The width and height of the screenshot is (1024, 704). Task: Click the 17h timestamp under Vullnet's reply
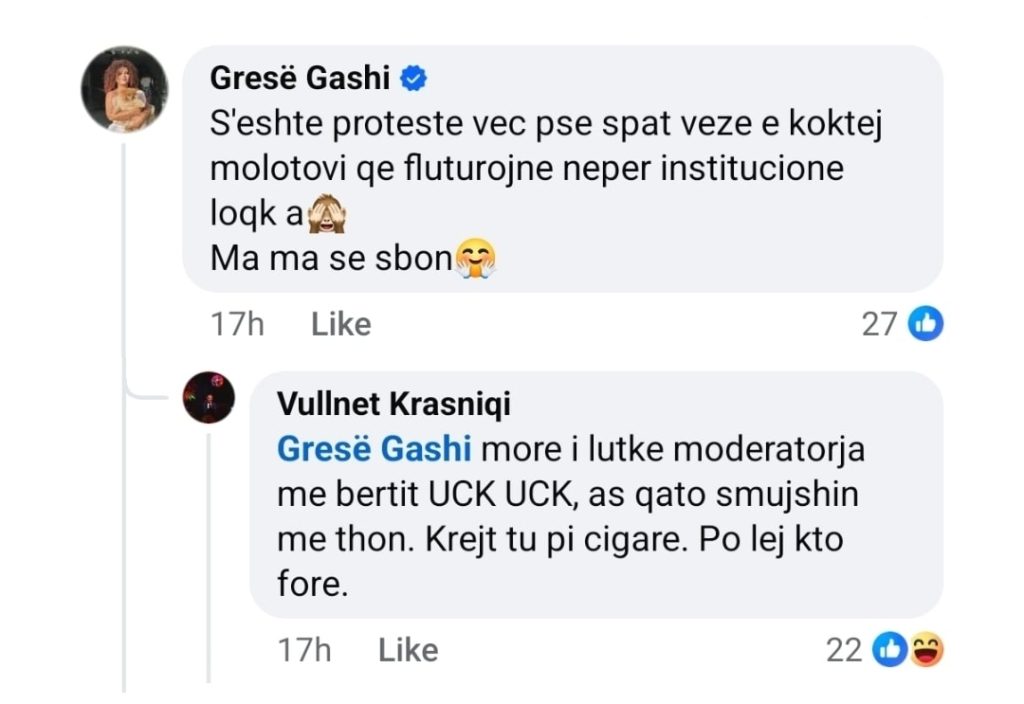coord(304,651)
